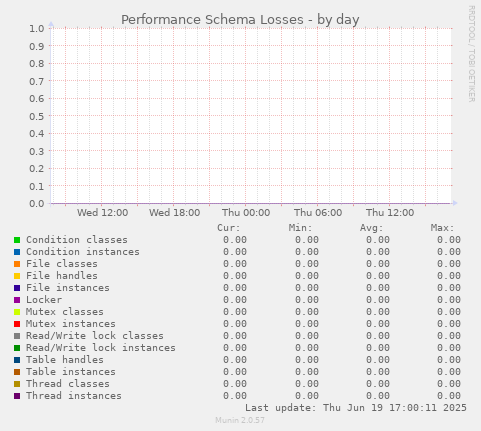
Task: Select the 'Read/Write lock instances' legend label
Action: pyautogui.click(x=101, y=348)
